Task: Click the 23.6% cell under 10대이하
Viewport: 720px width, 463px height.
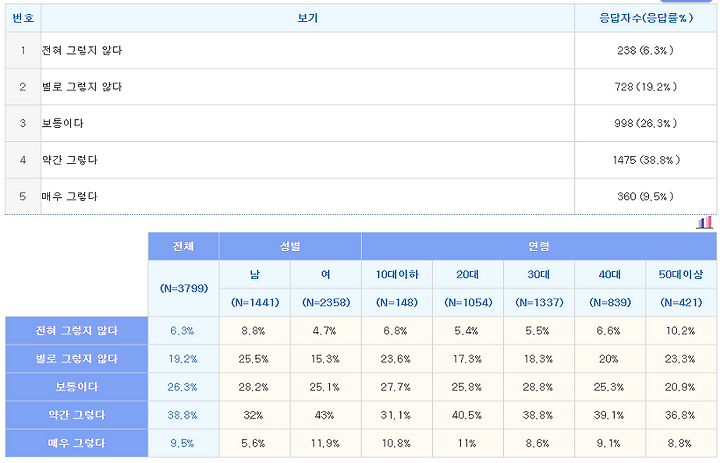Action: click(x=396, y=359)
